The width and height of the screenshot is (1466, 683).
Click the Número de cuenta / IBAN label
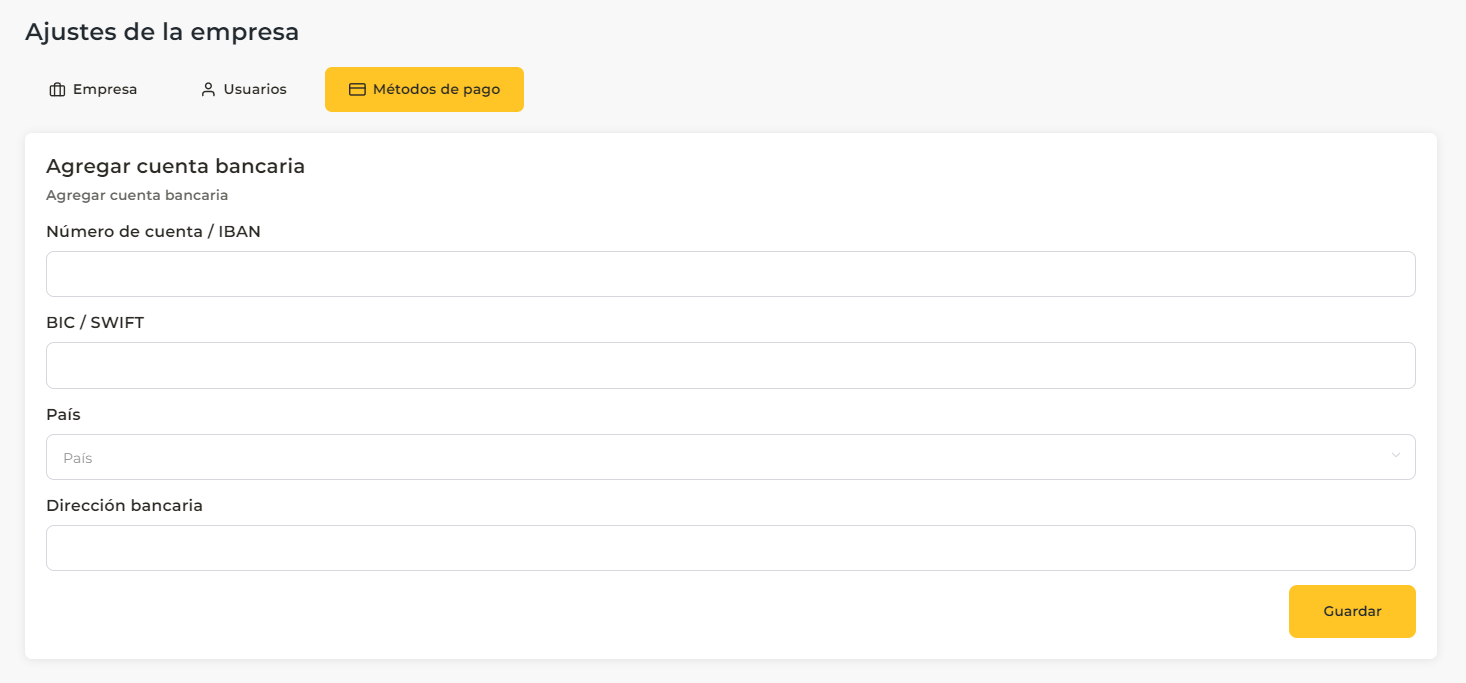(x=153, y=232)
